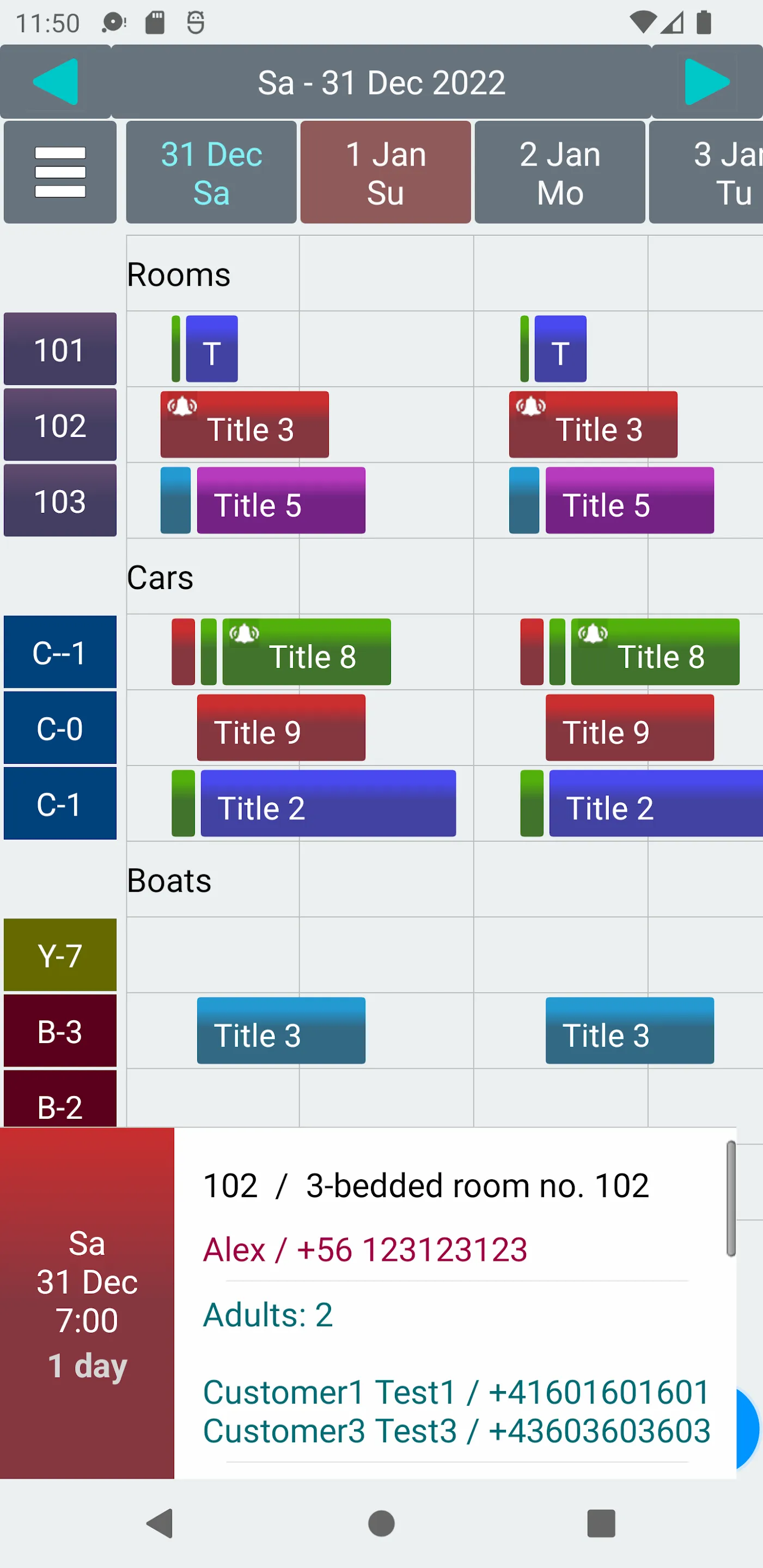Select car C-0 resource label
This screenshot has height=1568, width=763.
point(60,727)
